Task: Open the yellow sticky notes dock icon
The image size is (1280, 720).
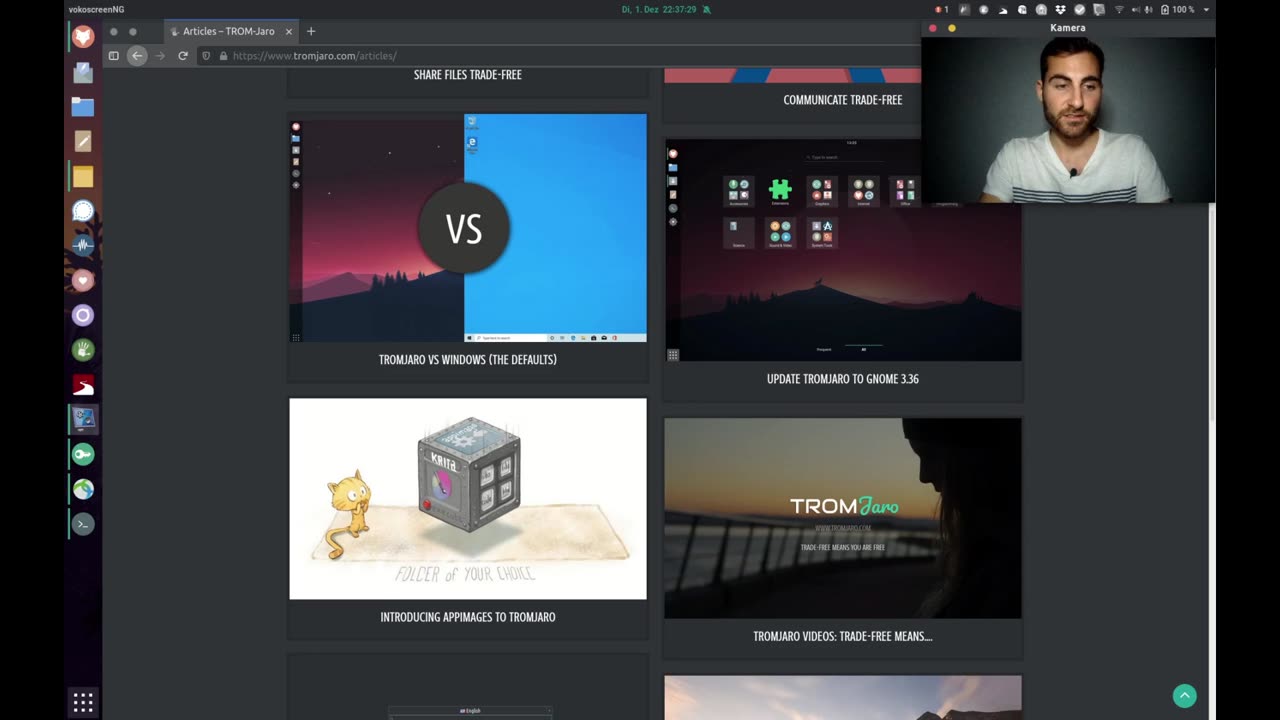Action: tap(83, 176)
